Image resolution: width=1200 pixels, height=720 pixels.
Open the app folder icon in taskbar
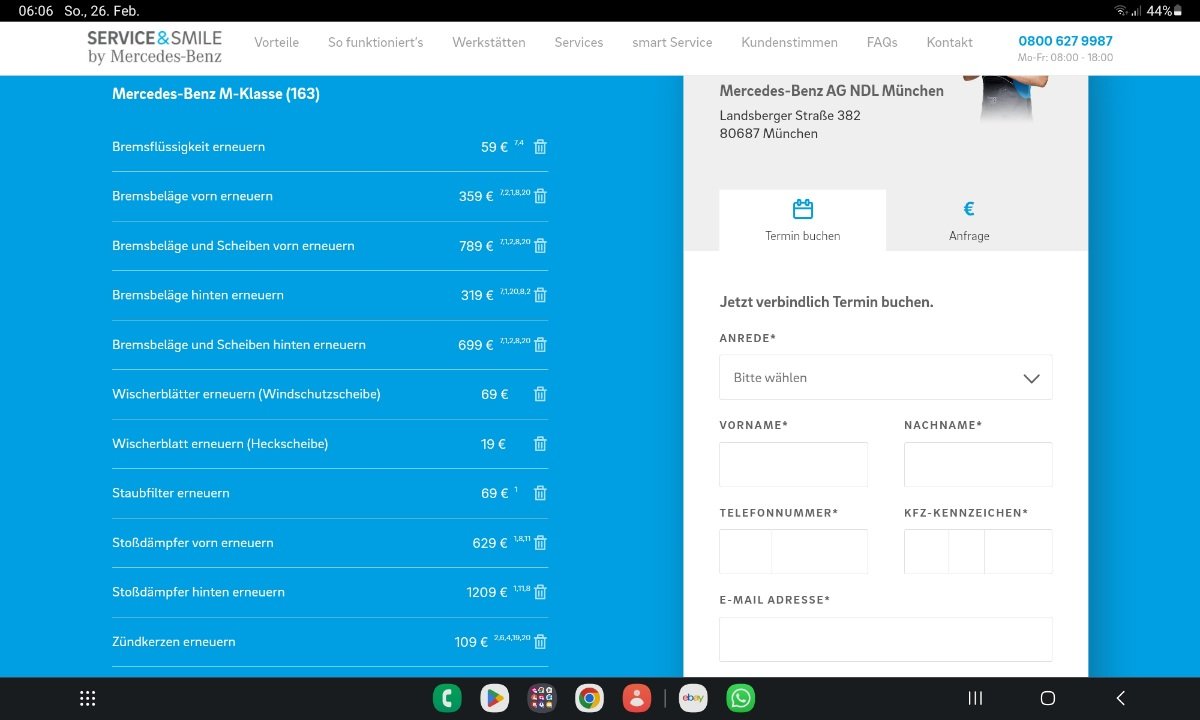point(542,698)
